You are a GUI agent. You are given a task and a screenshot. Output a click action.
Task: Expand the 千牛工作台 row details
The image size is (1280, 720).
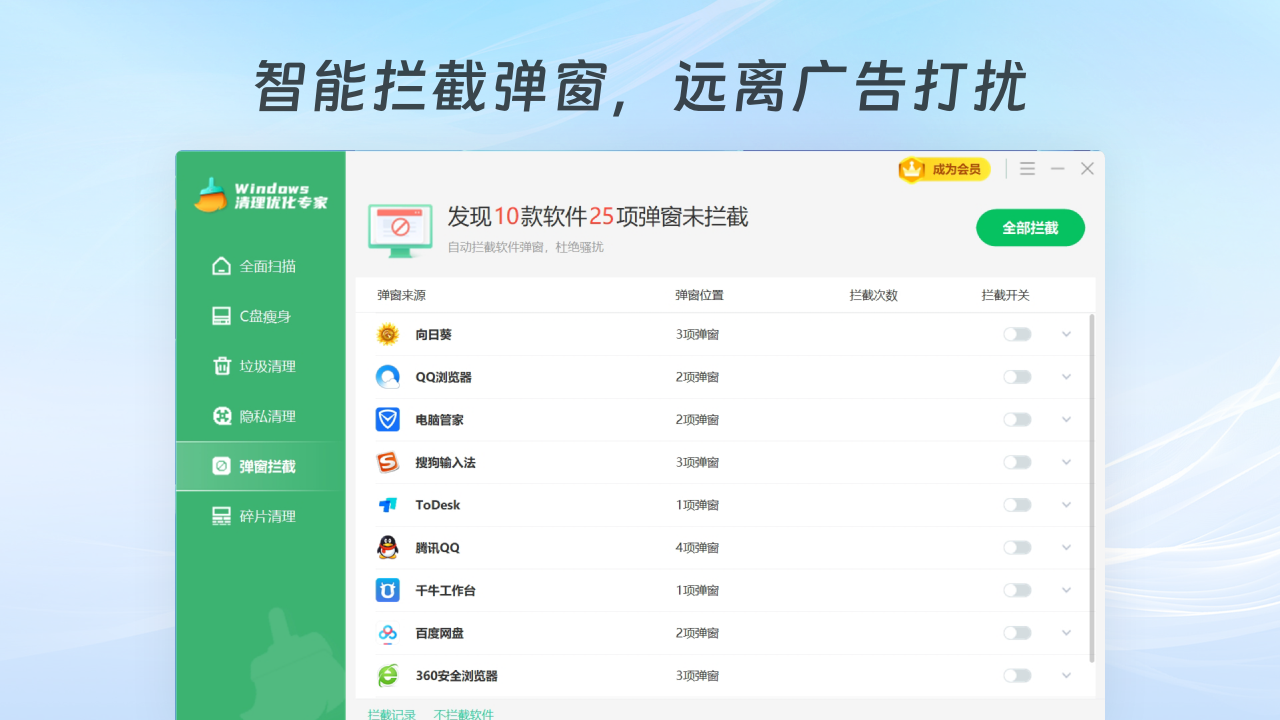click(1066, 590)
